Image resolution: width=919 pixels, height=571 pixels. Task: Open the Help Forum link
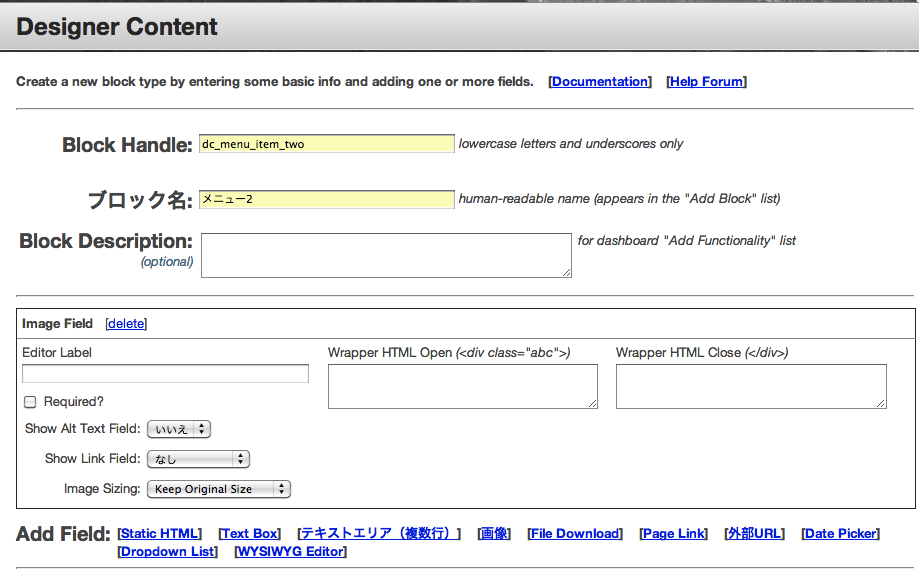click(x=706, y=81)
